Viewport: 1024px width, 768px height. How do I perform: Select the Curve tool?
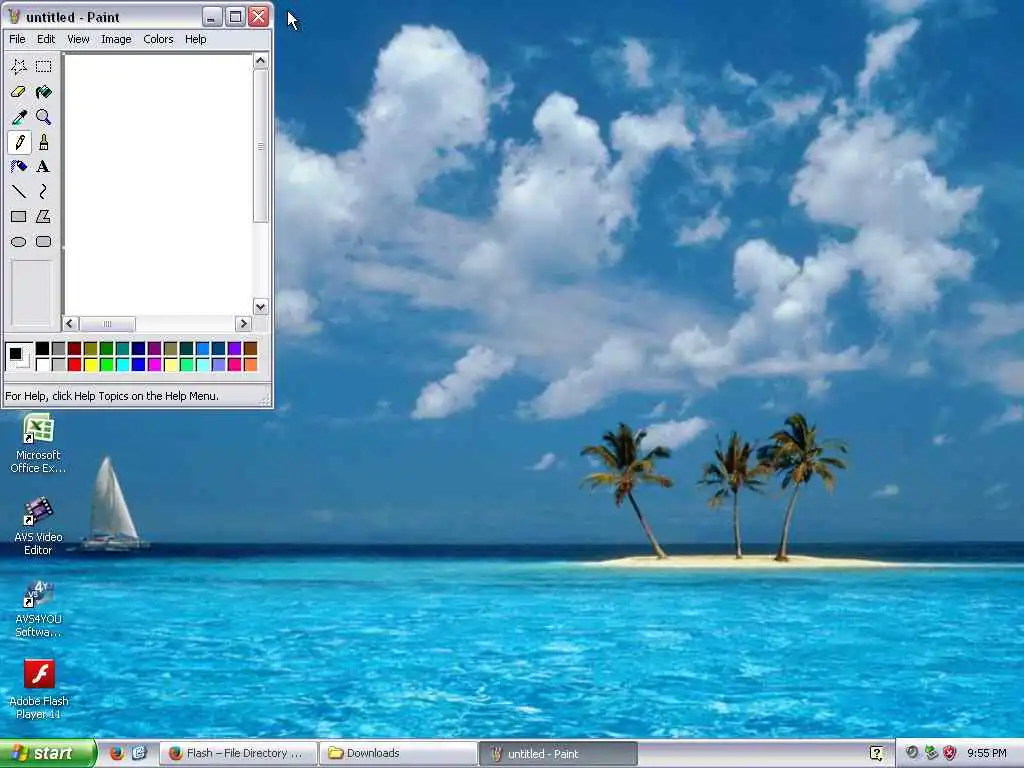[43, 191]
